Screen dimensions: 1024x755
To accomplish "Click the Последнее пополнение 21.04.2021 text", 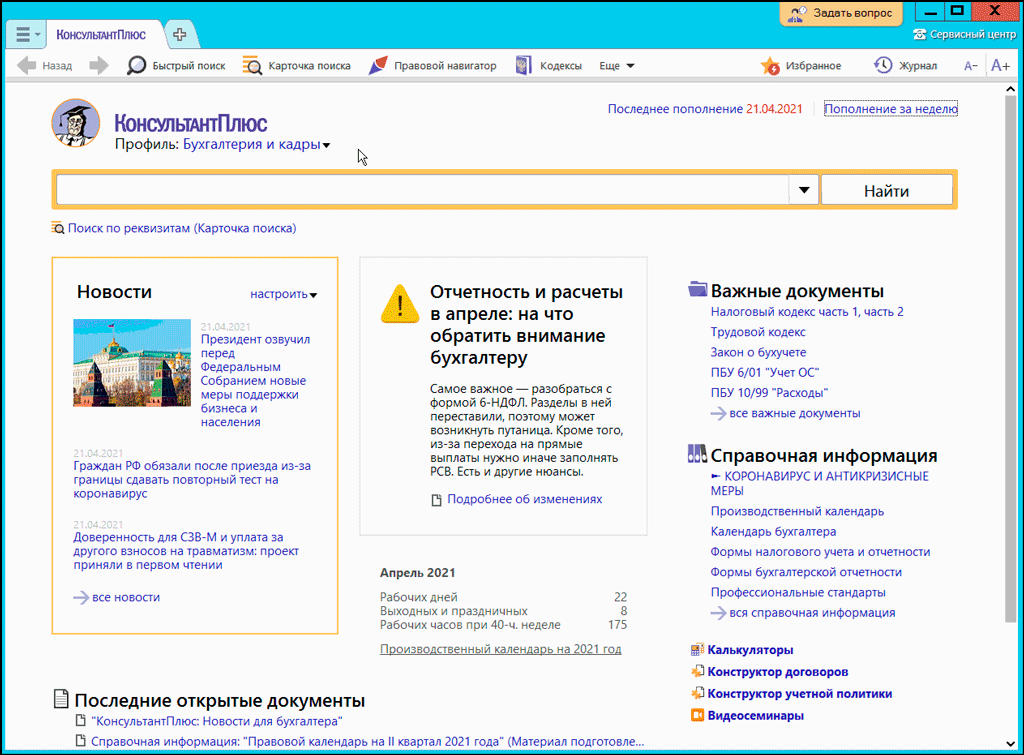I will 705,109.
